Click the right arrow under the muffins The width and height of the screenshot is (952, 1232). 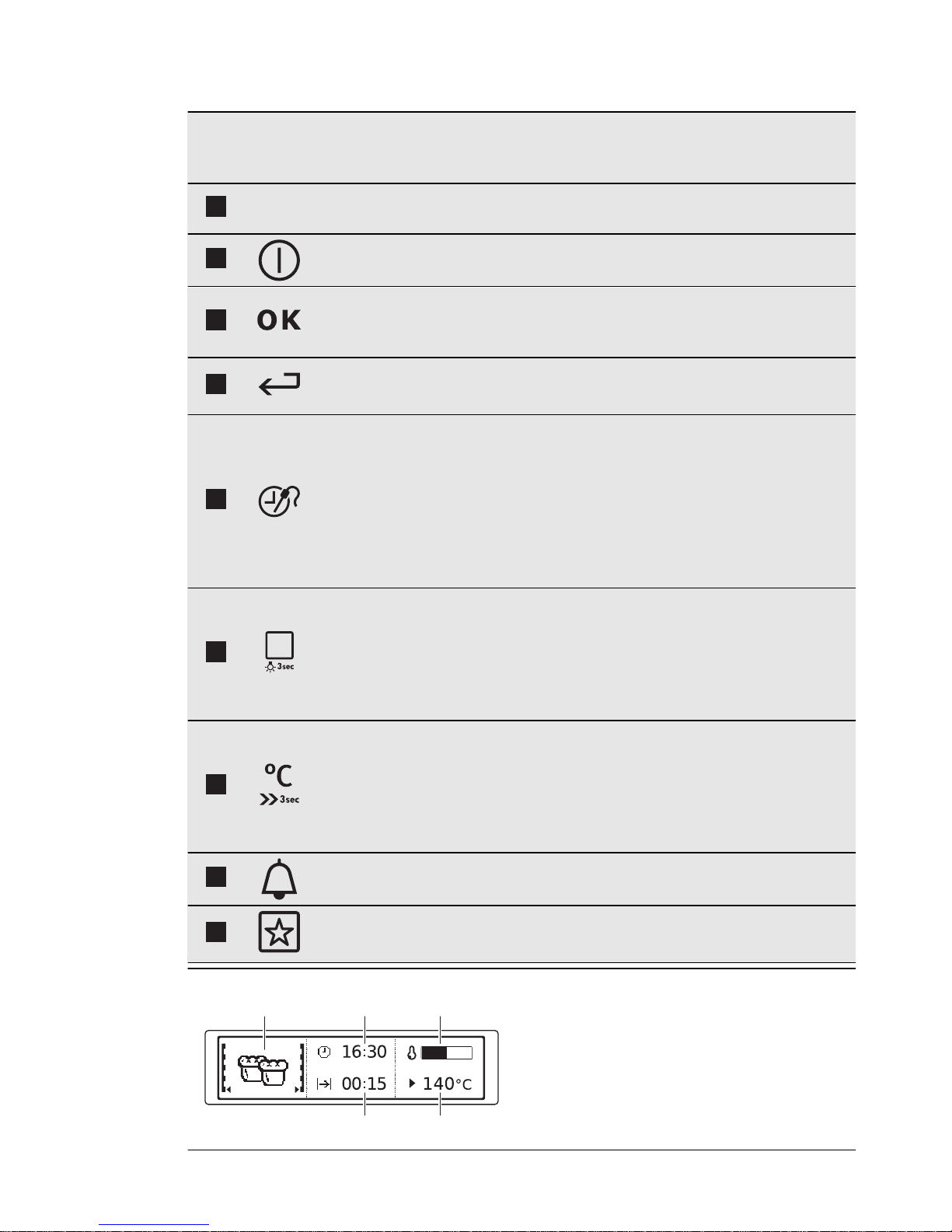pos(298,1090)
